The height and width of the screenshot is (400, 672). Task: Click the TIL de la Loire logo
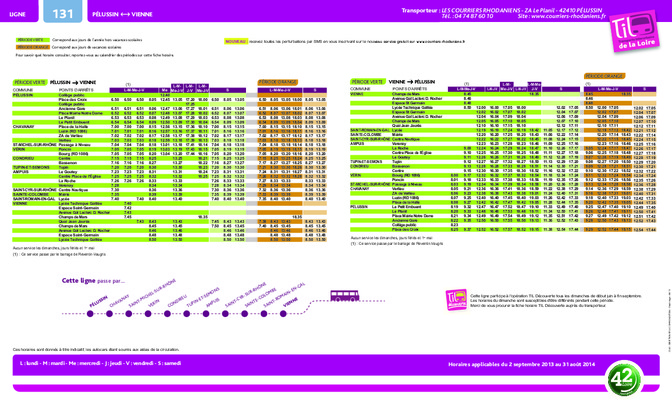(634, 30)
